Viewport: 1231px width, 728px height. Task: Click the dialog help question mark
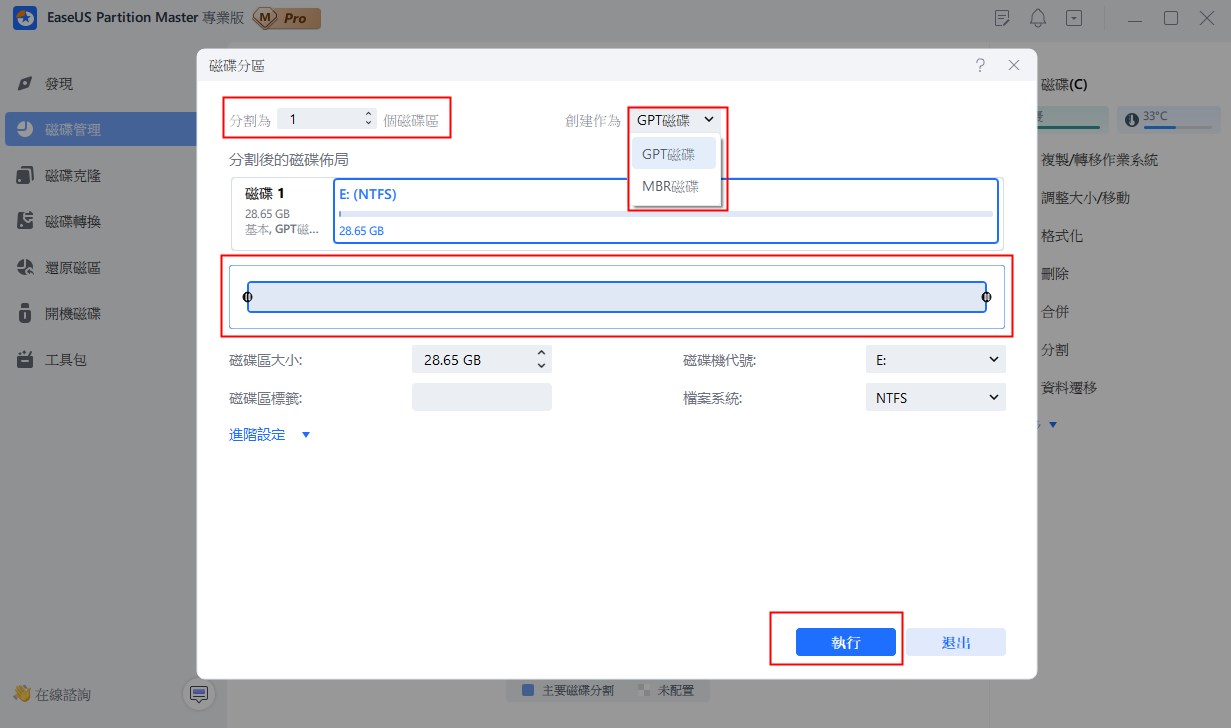click(x=979, y=65)
